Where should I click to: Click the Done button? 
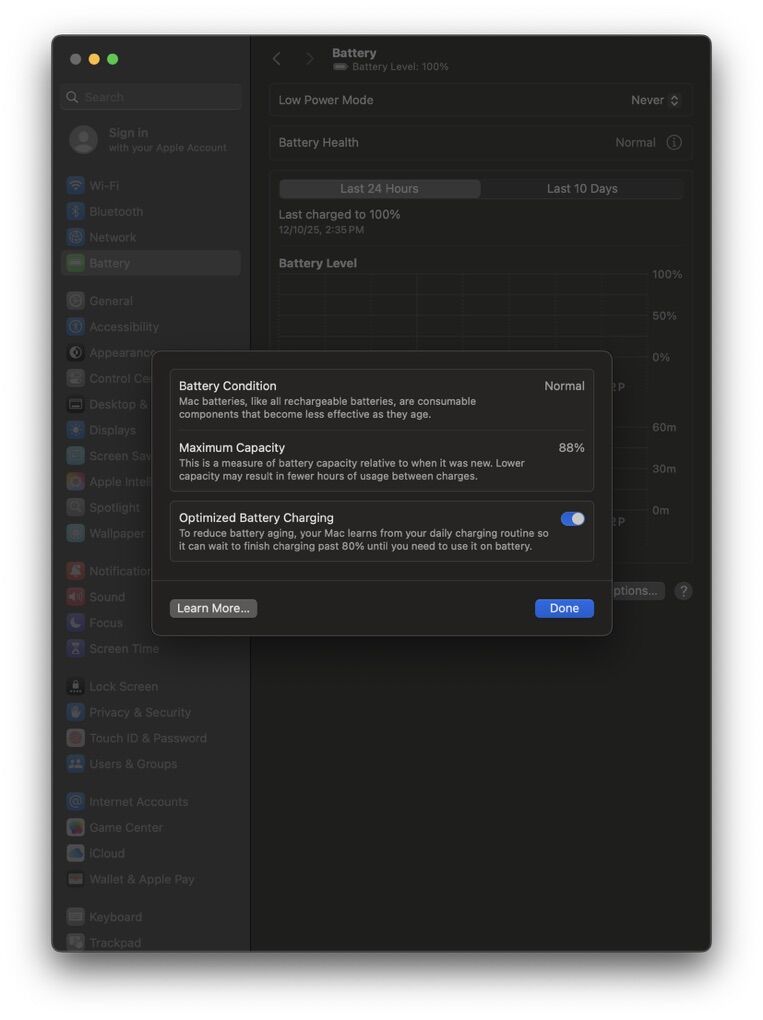[564, 608]
